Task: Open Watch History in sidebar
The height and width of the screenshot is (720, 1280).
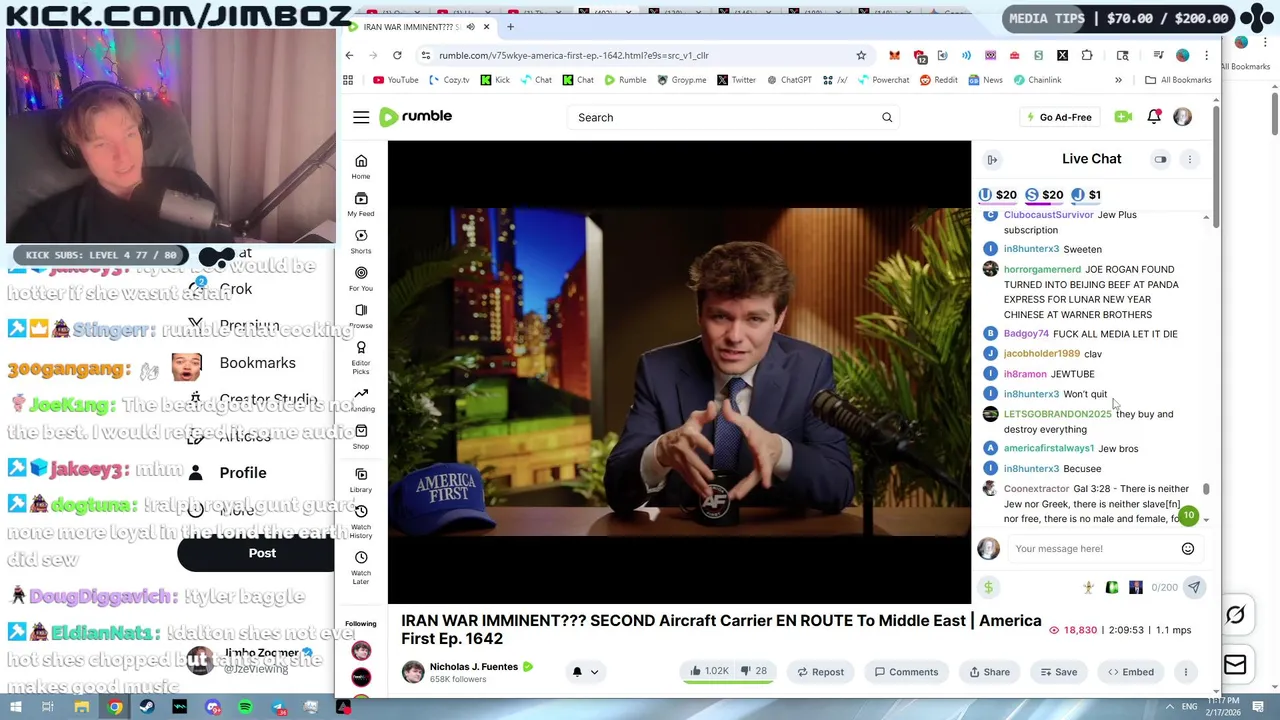Action: [x=361, y=521]
